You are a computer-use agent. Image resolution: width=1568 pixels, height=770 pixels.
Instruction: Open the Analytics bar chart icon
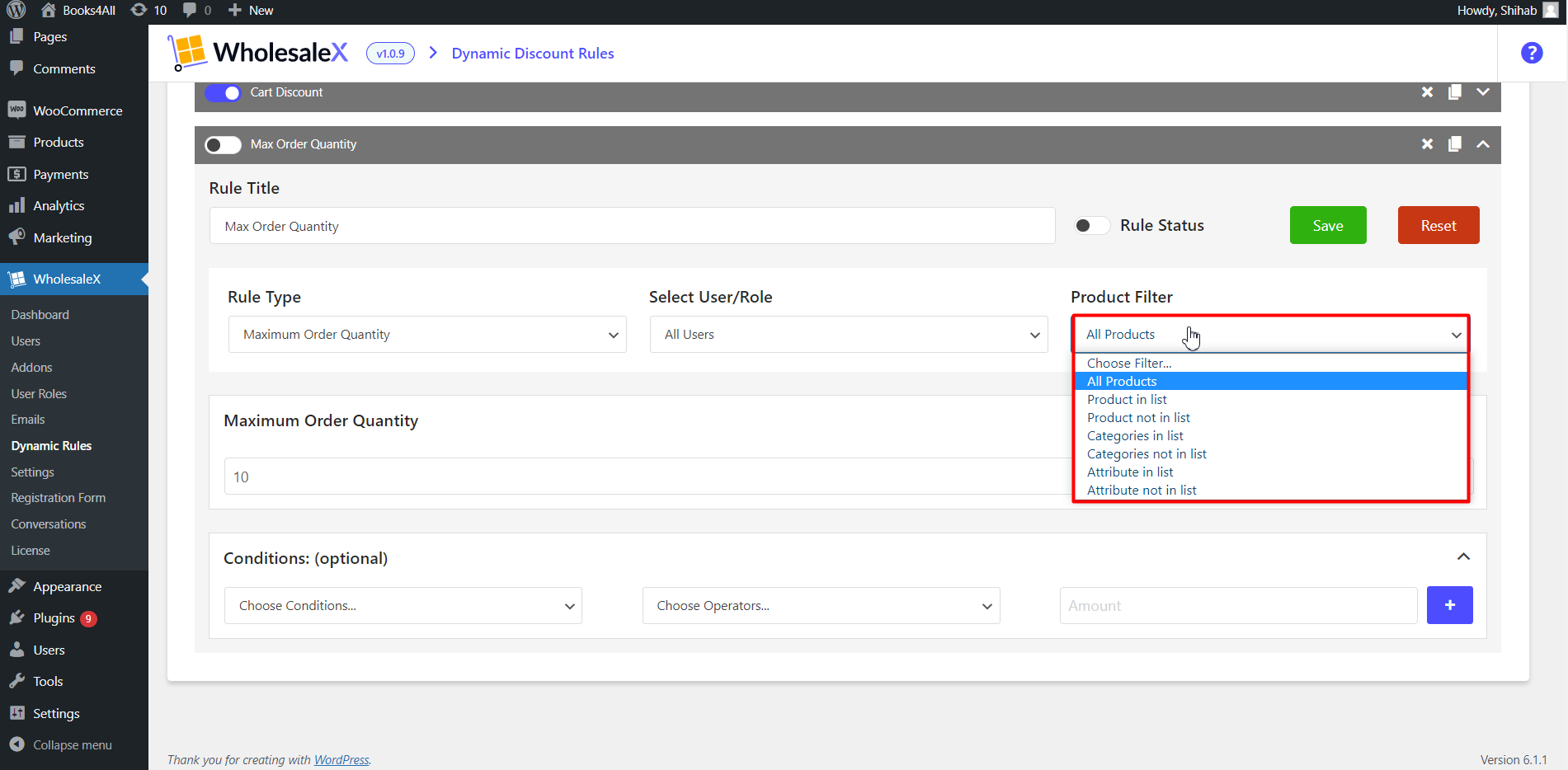click(16, 205)
